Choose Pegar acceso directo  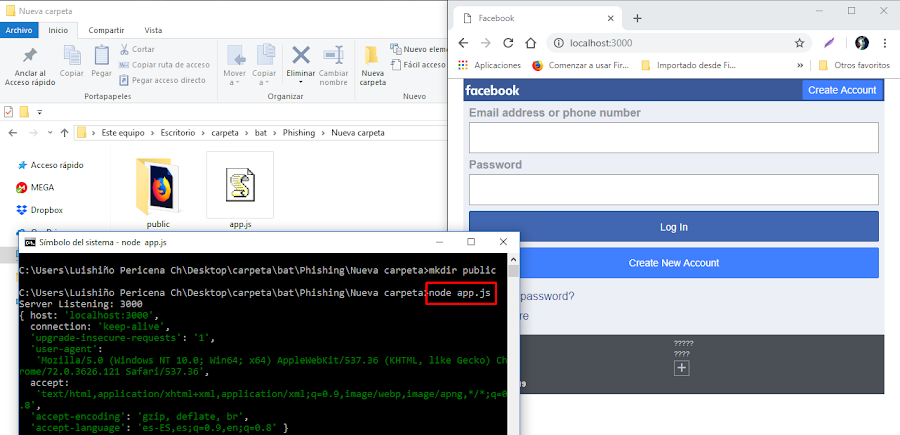pos(162,80)
